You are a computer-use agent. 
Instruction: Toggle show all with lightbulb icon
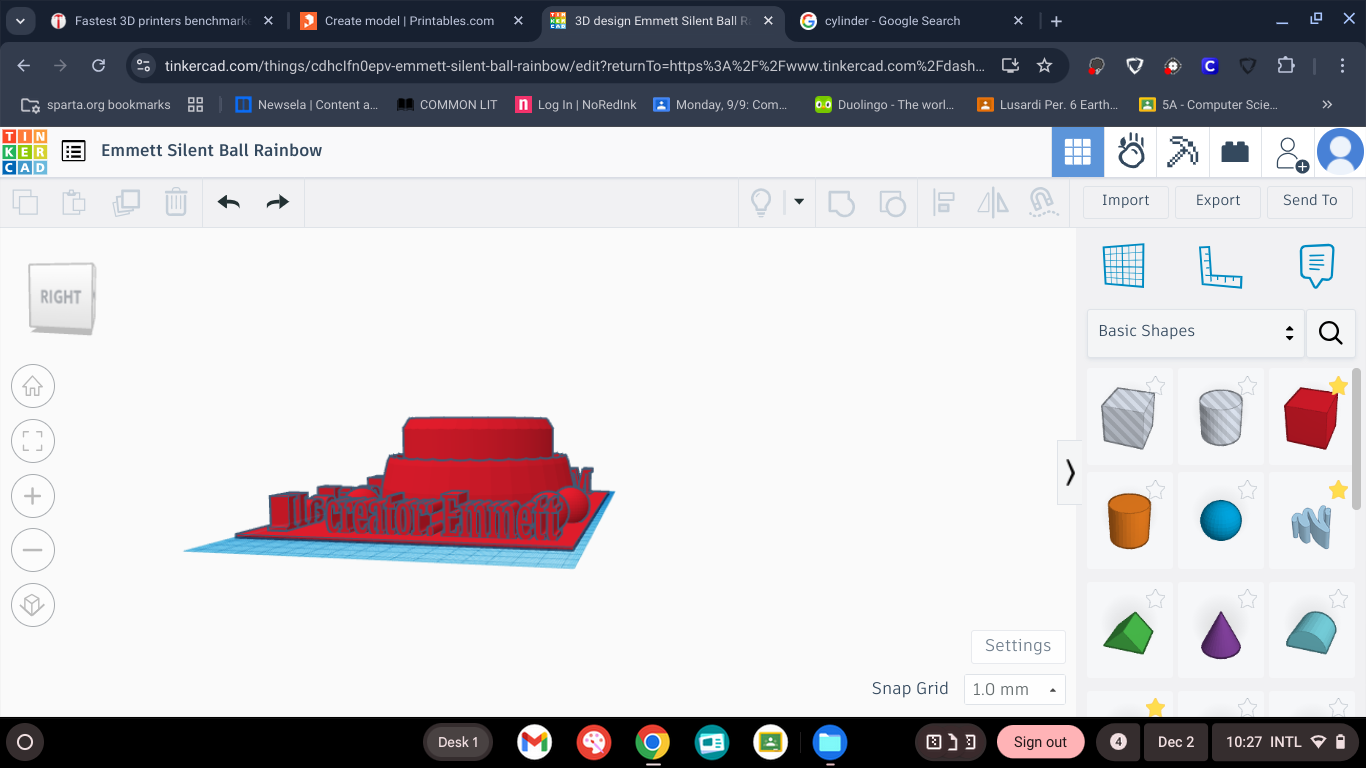pos(761,203)
